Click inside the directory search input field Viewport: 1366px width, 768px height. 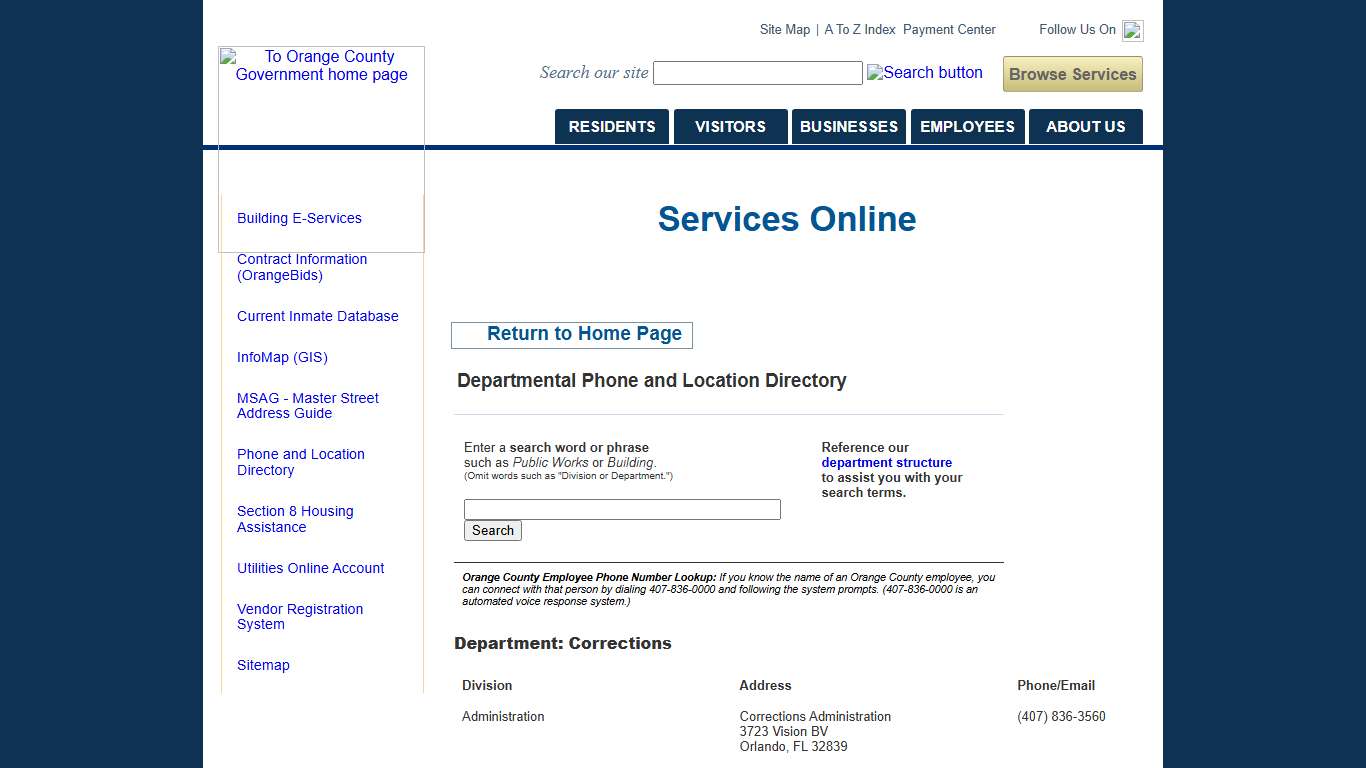click(x=621, y=509)
